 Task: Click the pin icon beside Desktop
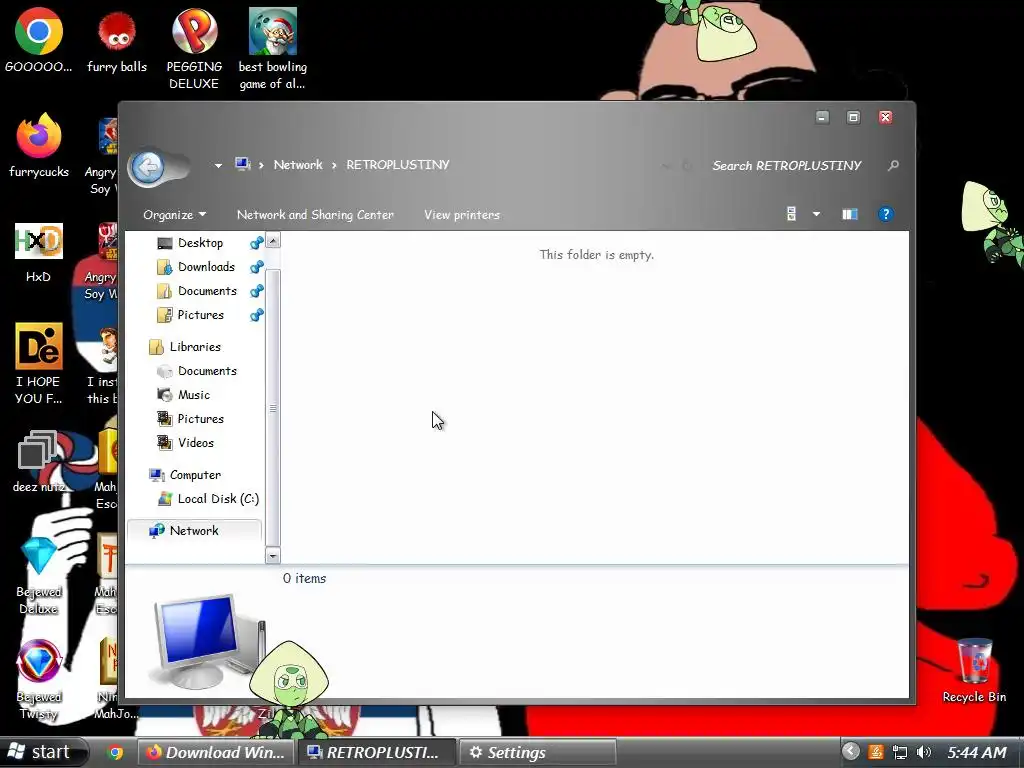[x=257, y=243]
